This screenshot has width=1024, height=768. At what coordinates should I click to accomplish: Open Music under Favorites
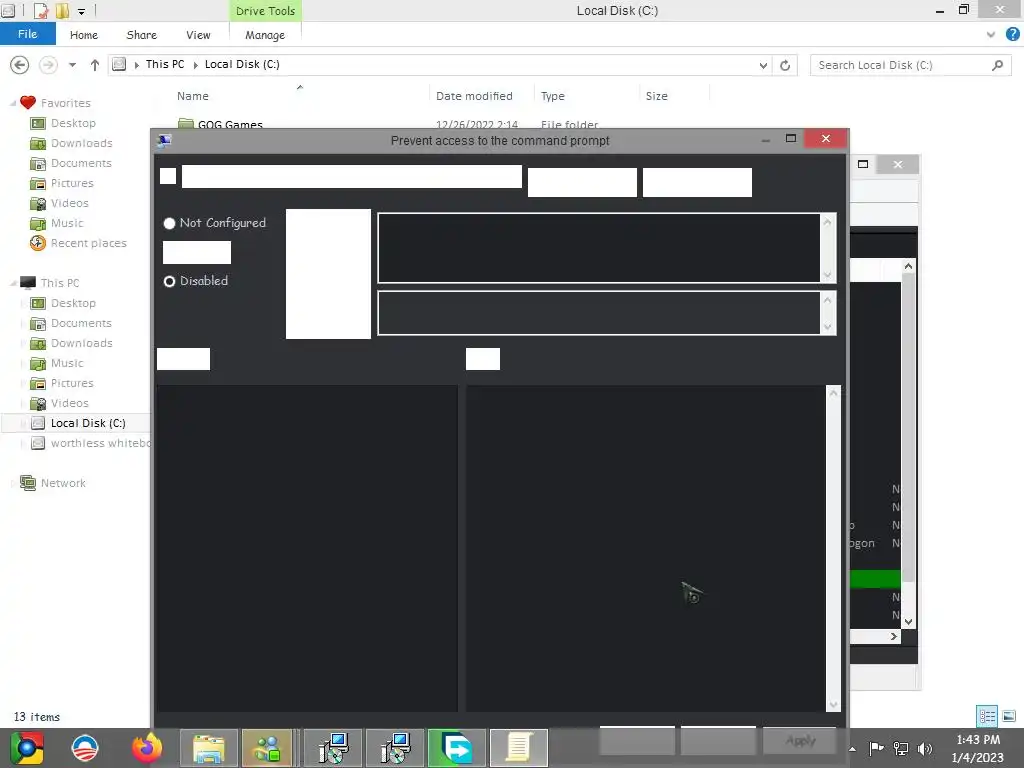click(67, 223)
